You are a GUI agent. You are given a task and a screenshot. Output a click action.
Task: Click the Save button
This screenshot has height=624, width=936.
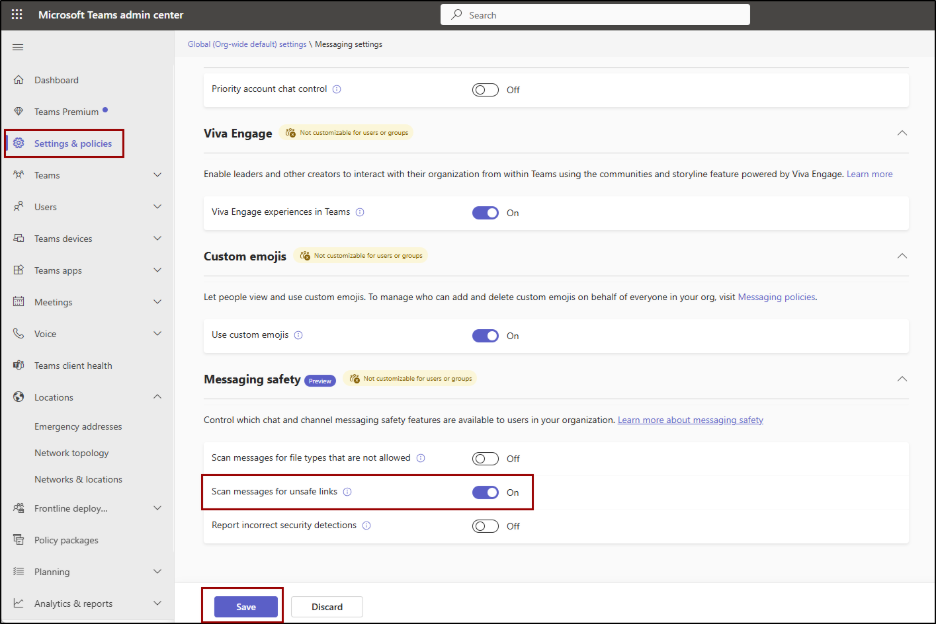tap(246, 607)
